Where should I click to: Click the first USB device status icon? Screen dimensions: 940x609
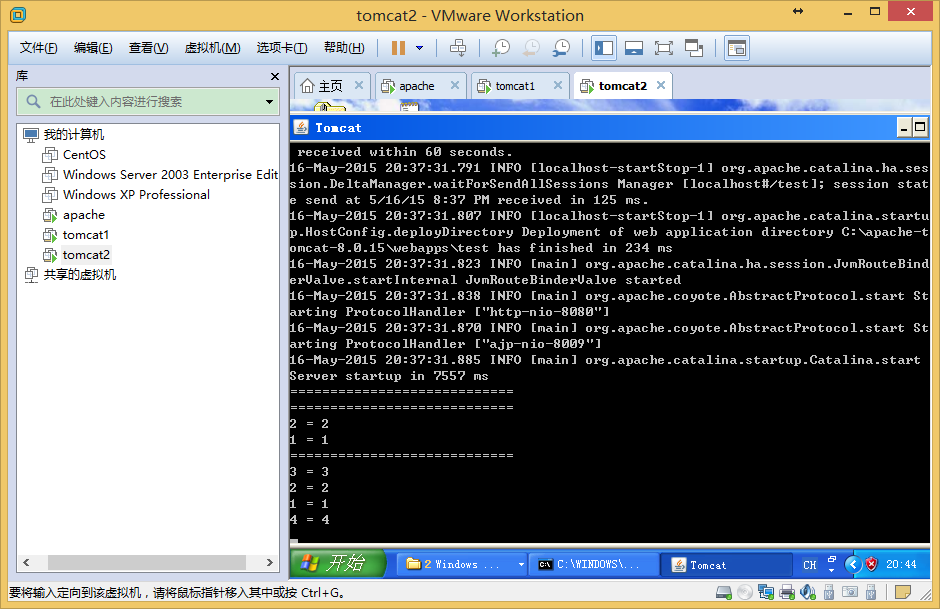pyautogui.click(x=828, y=593)
